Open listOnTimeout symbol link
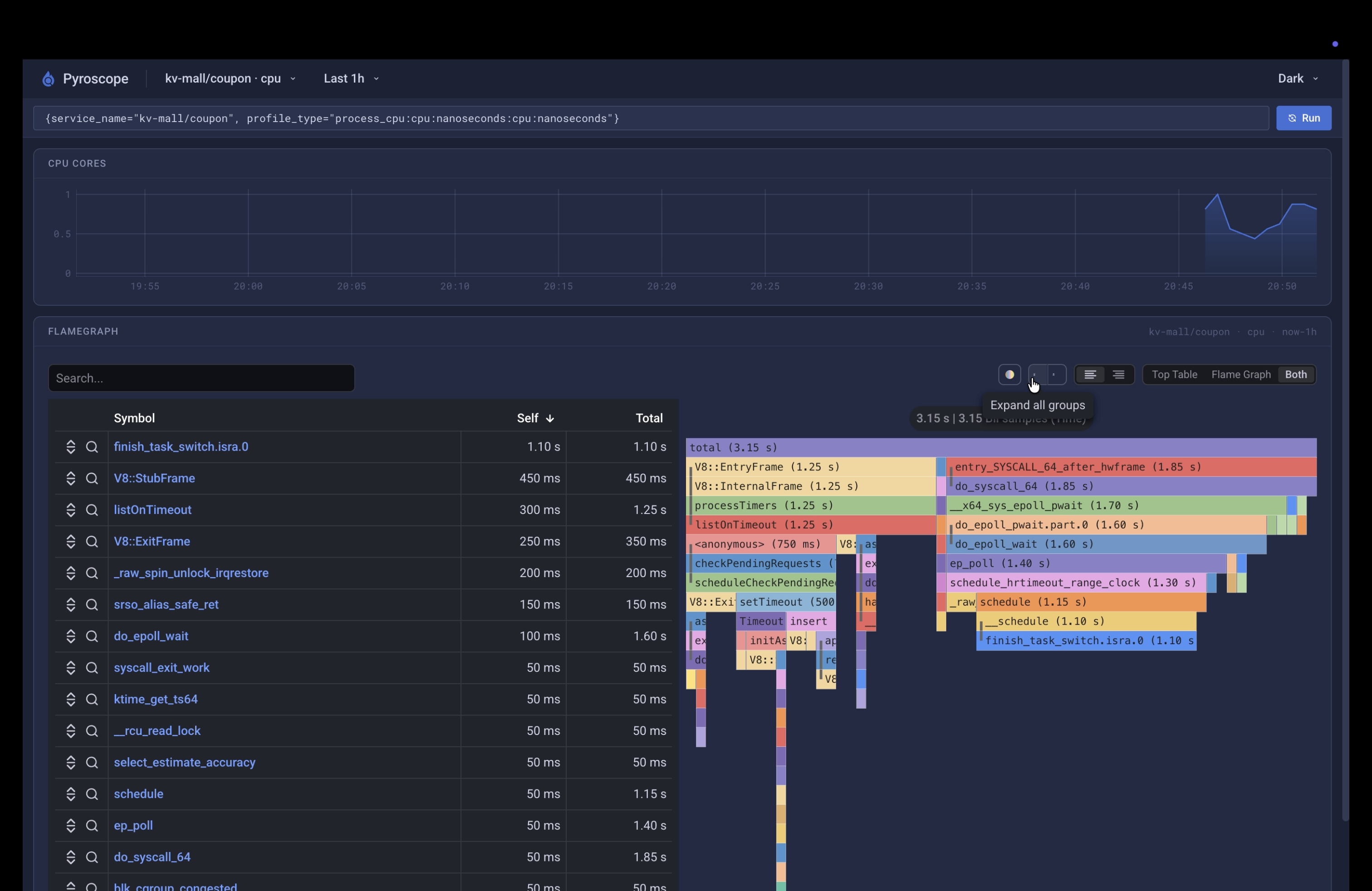 153,510
